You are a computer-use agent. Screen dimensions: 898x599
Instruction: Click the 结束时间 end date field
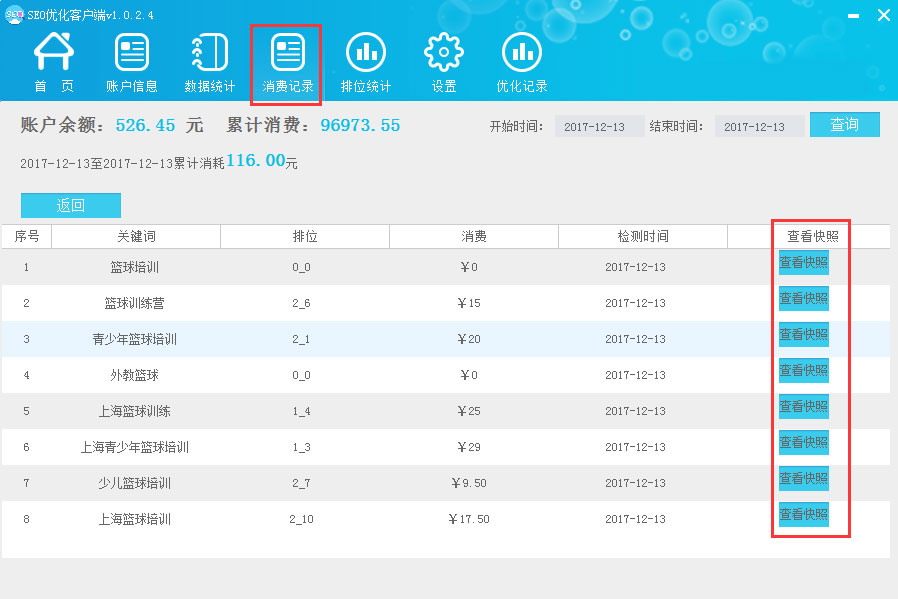(x=759, y=127)
